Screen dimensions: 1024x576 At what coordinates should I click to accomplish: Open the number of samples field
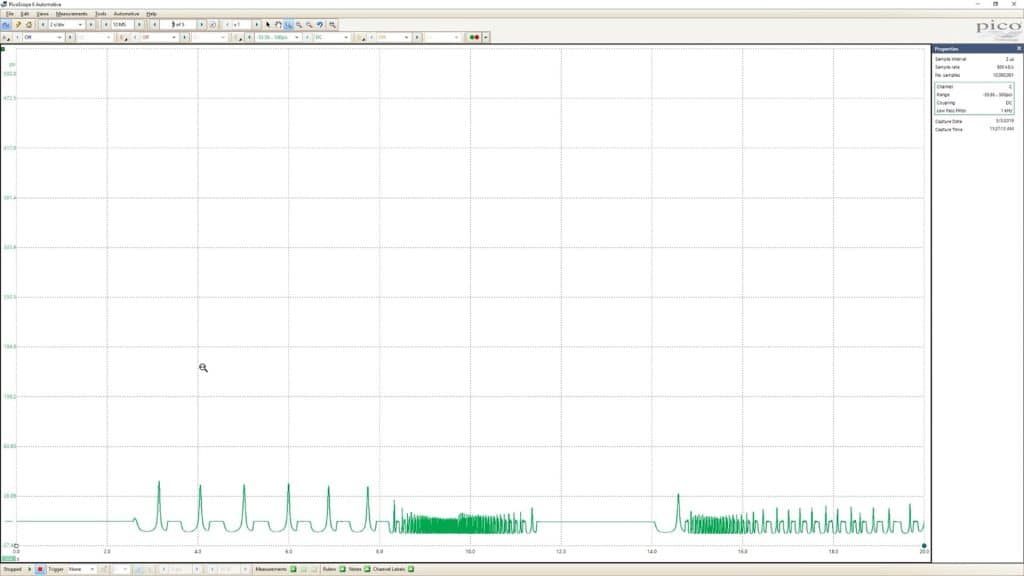click(122, 25)
